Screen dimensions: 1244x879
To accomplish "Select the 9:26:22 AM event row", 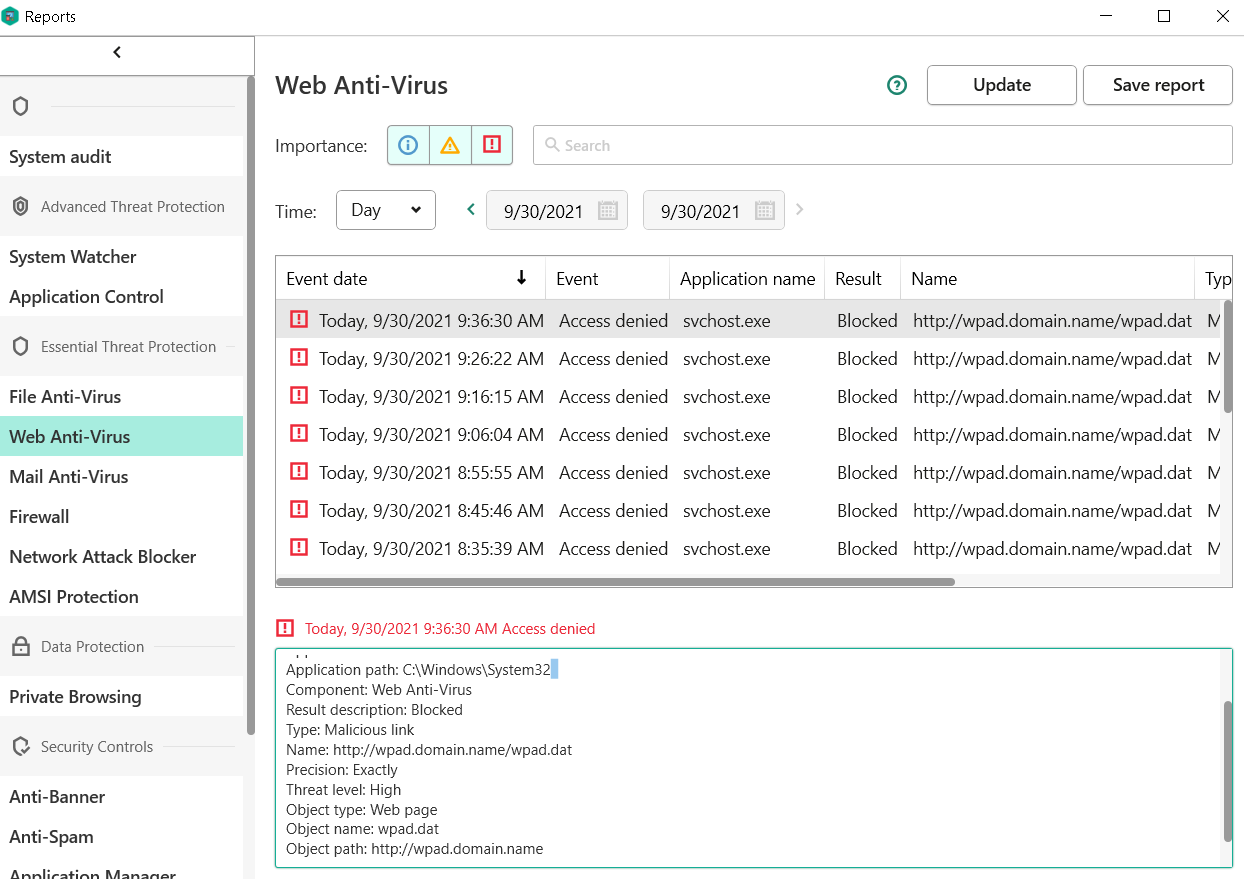I will tap(748, 358).
